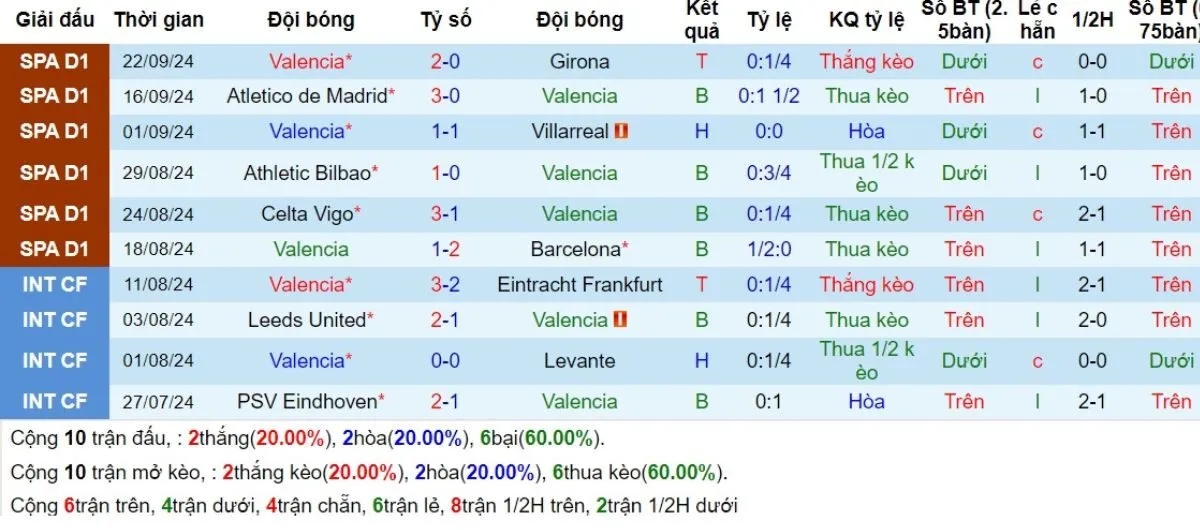
Task: Click the Celta Vigo team link
Action: [x=307, y=213]
